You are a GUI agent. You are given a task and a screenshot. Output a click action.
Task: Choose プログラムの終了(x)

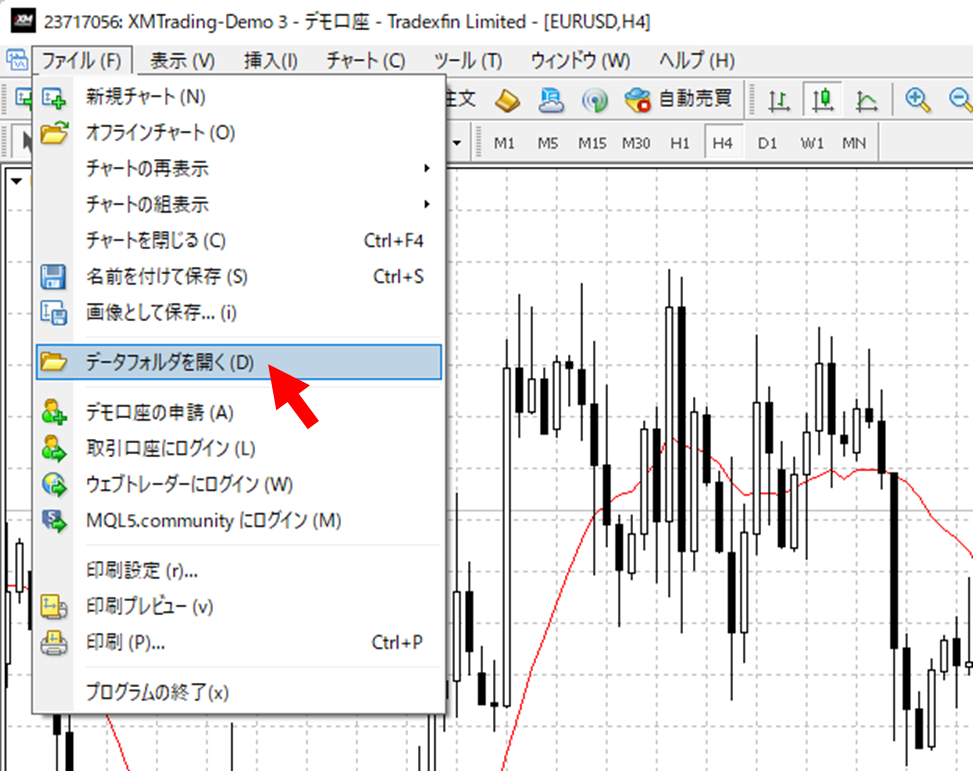point(239,692)
